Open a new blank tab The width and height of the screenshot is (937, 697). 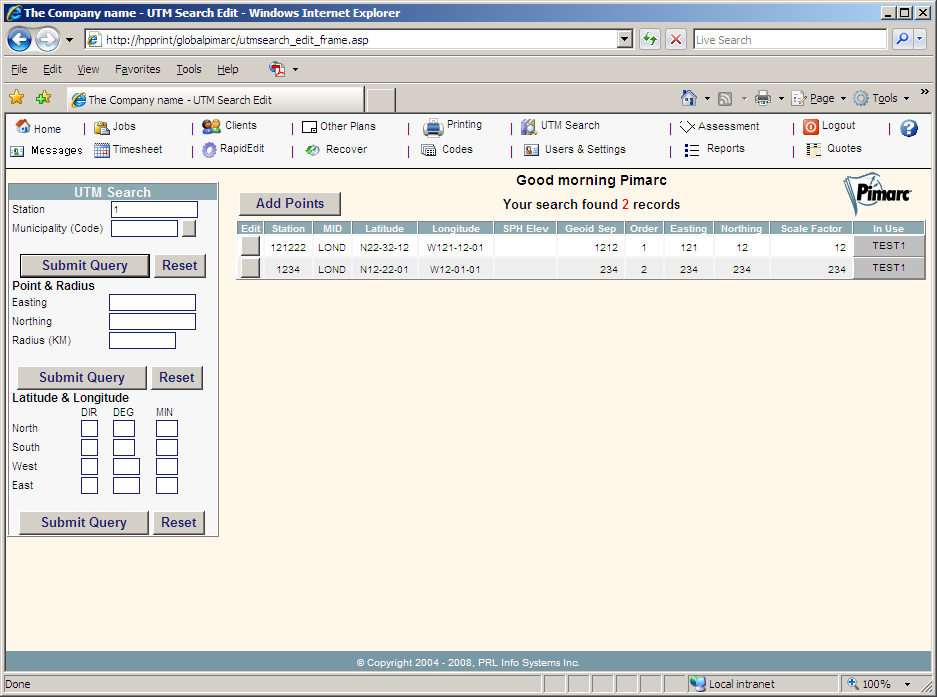(380, 100)
